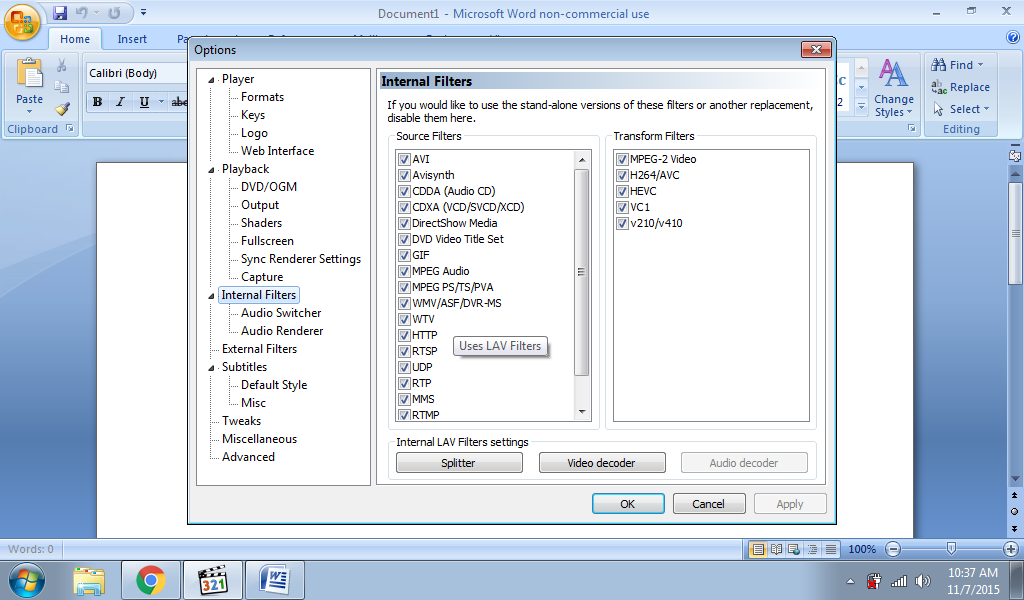
Task: Select External Filters in options tree
Action: coord(259,349)
